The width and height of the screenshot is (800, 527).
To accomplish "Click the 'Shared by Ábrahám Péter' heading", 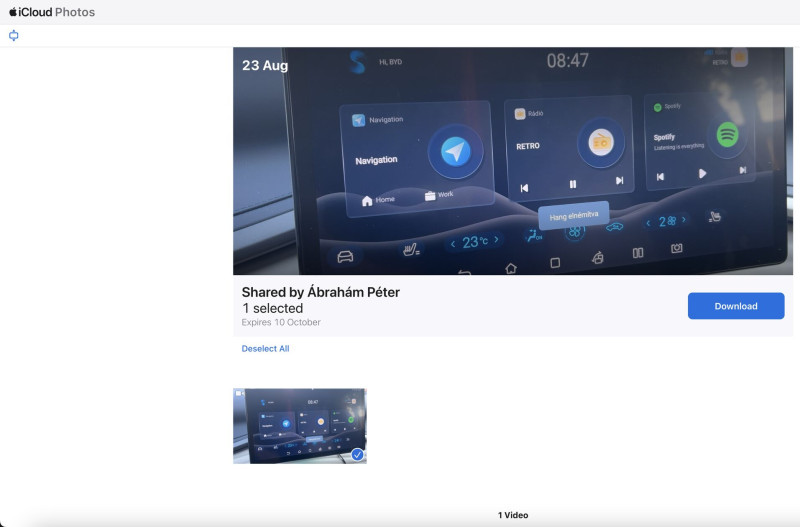I will tap(320, 292).
